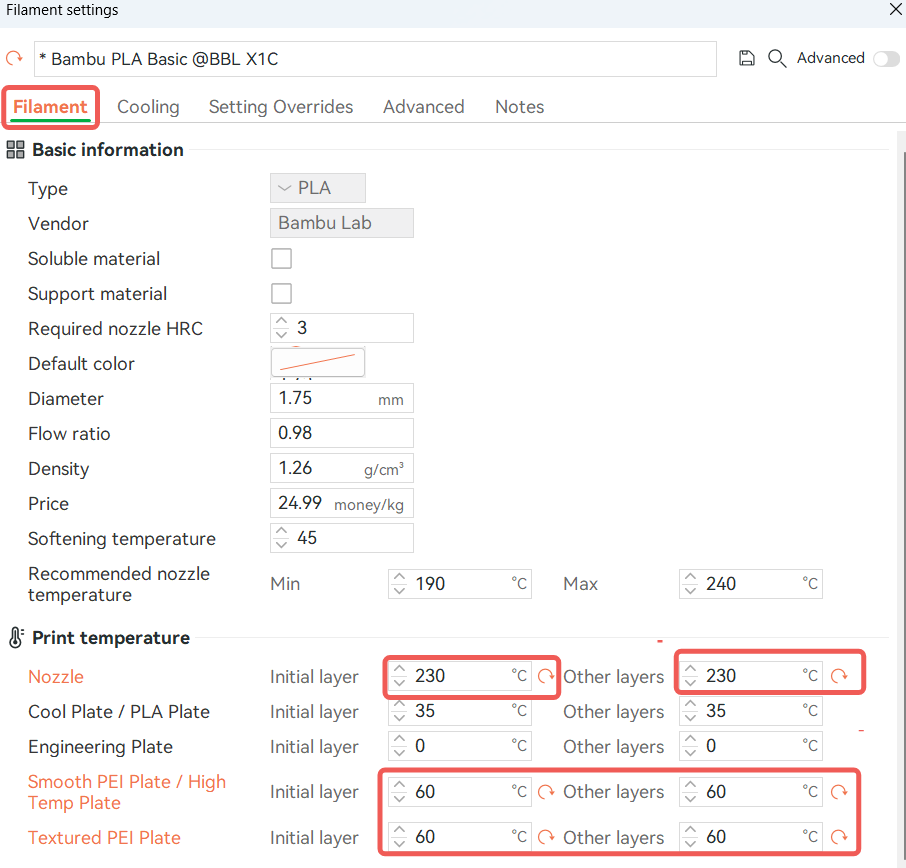
Task: Decrease Min recommended nozzle temperature with down arrow
Action: coord(399,591)
